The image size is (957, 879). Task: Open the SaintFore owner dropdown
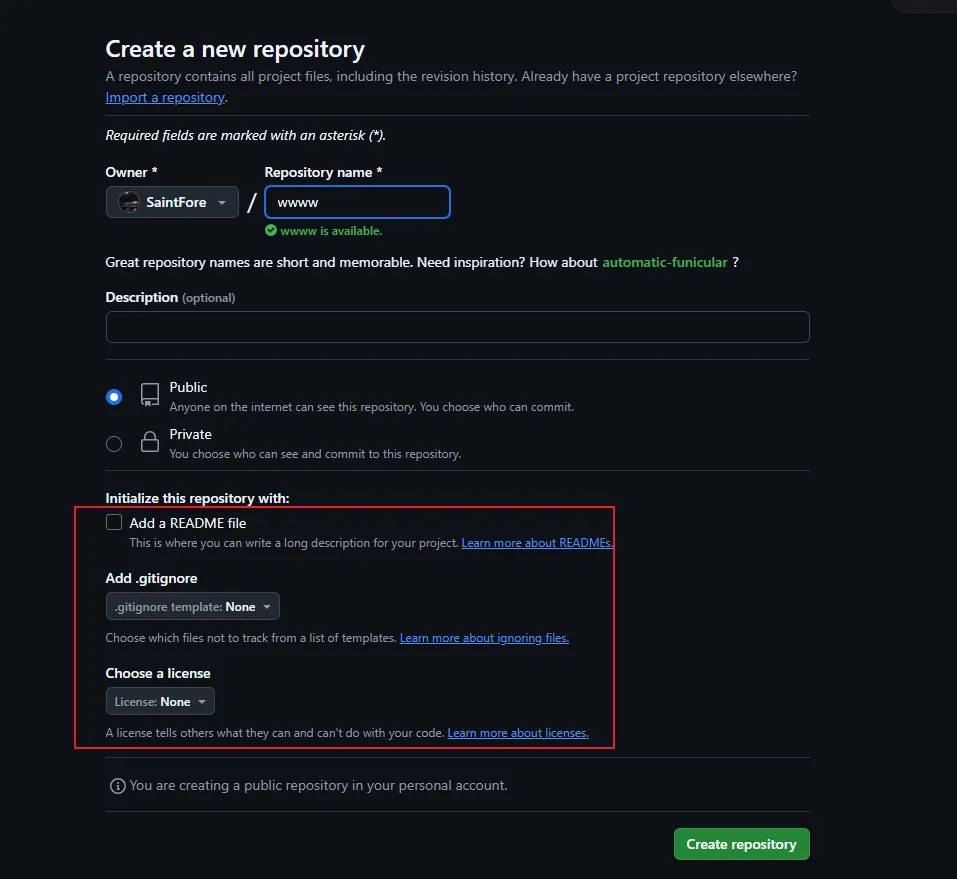coord(172,202)
